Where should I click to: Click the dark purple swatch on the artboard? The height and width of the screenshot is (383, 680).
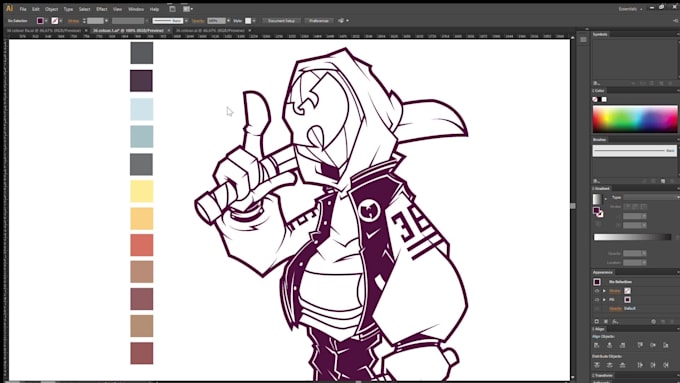[x=141, y=81]
